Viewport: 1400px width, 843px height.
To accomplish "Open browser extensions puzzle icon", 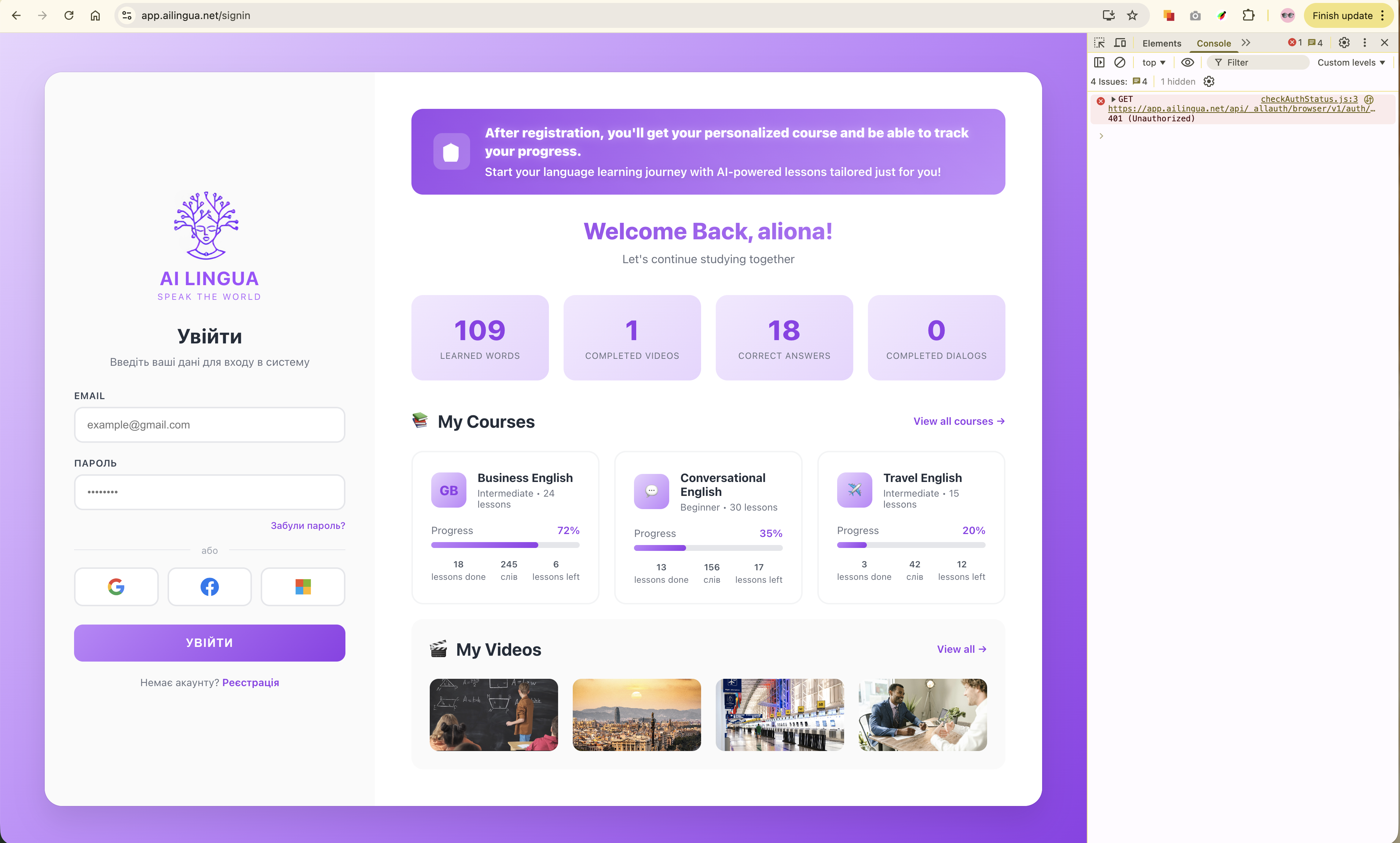I will (x=1248, y=15).
